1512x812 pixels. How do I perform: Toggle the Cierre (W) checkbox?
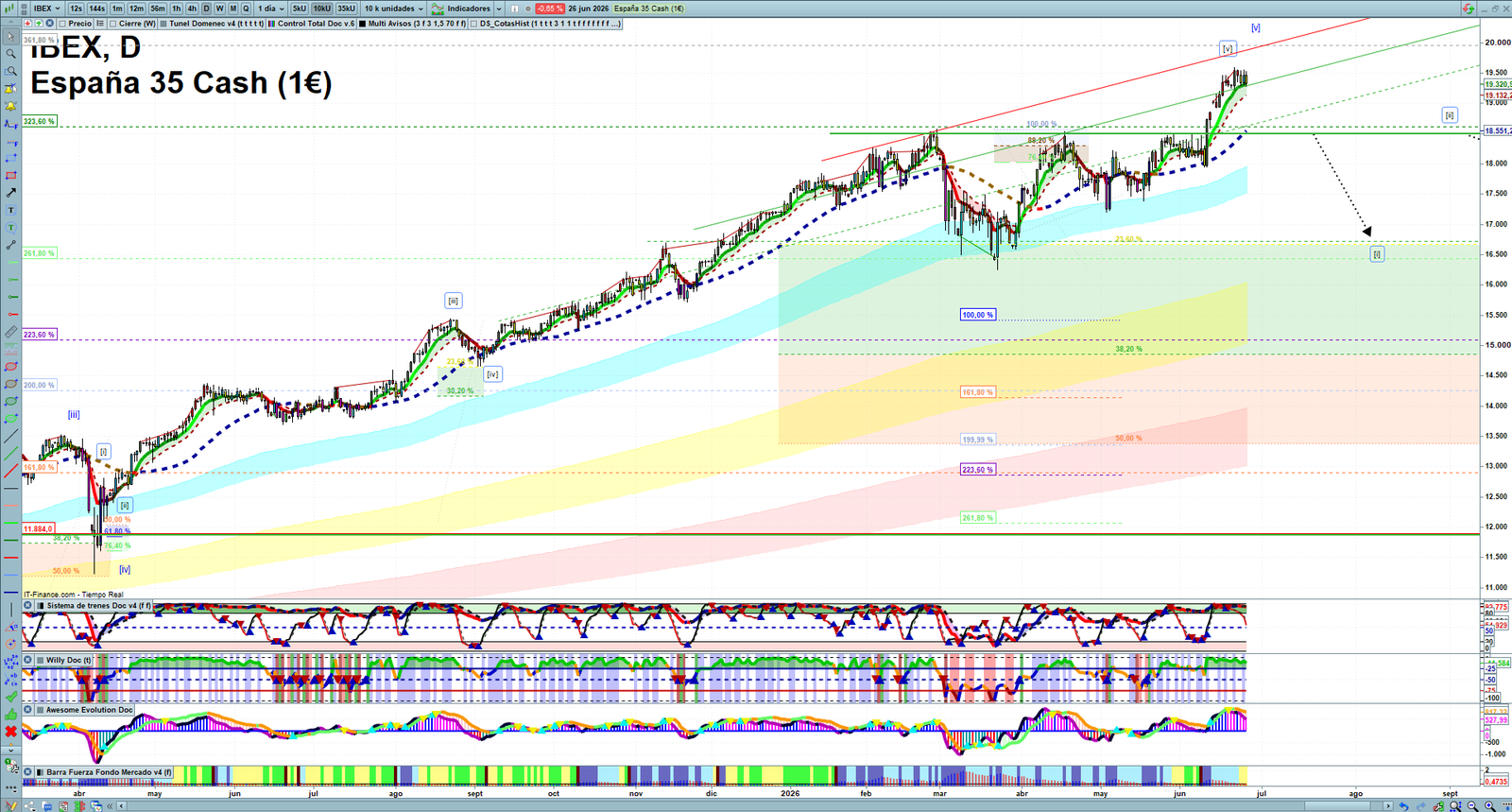click(113, 24)
